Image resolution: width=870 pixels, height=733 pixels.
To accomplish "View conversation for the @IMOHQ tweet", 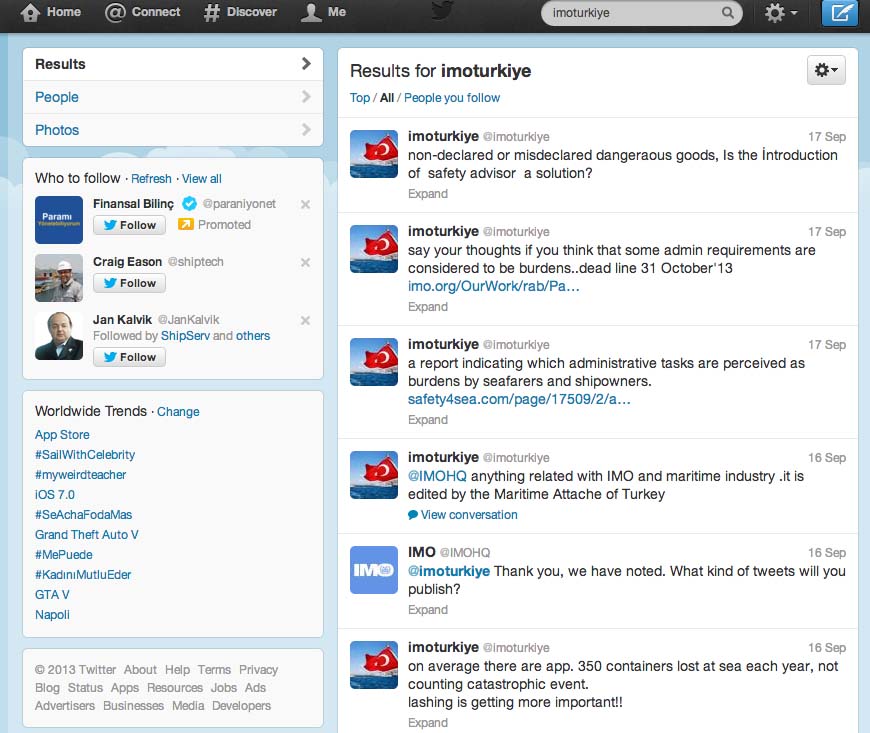I will [x=468, y=515].
